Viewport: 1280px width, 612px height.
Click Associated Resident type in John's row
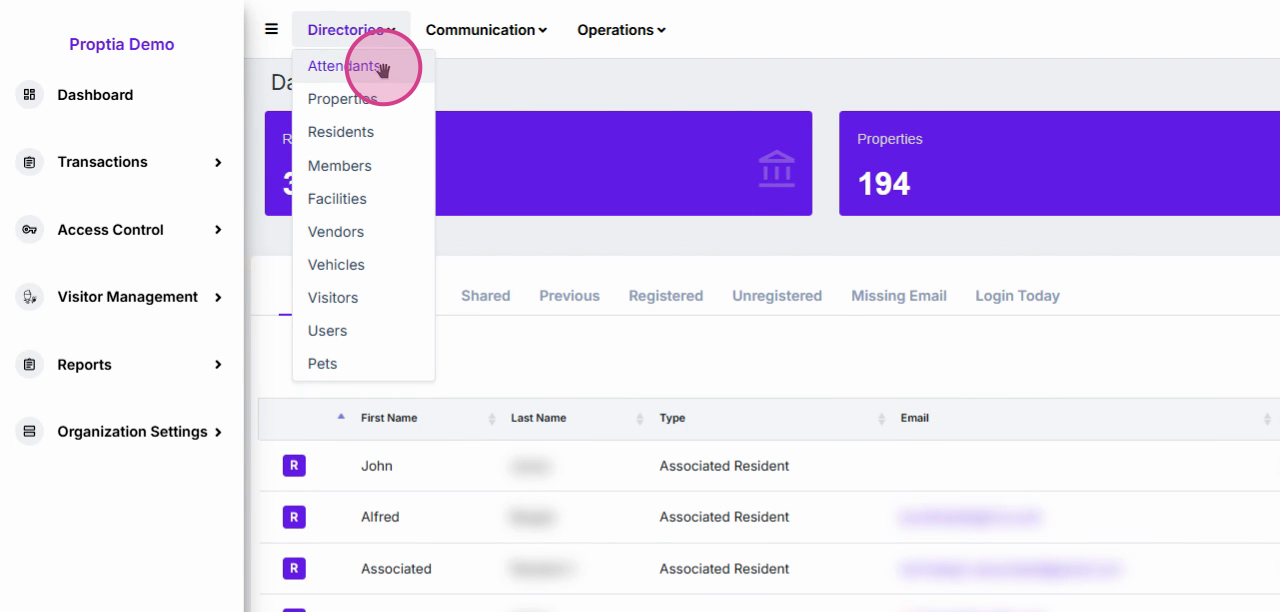[x=724, y=466]
